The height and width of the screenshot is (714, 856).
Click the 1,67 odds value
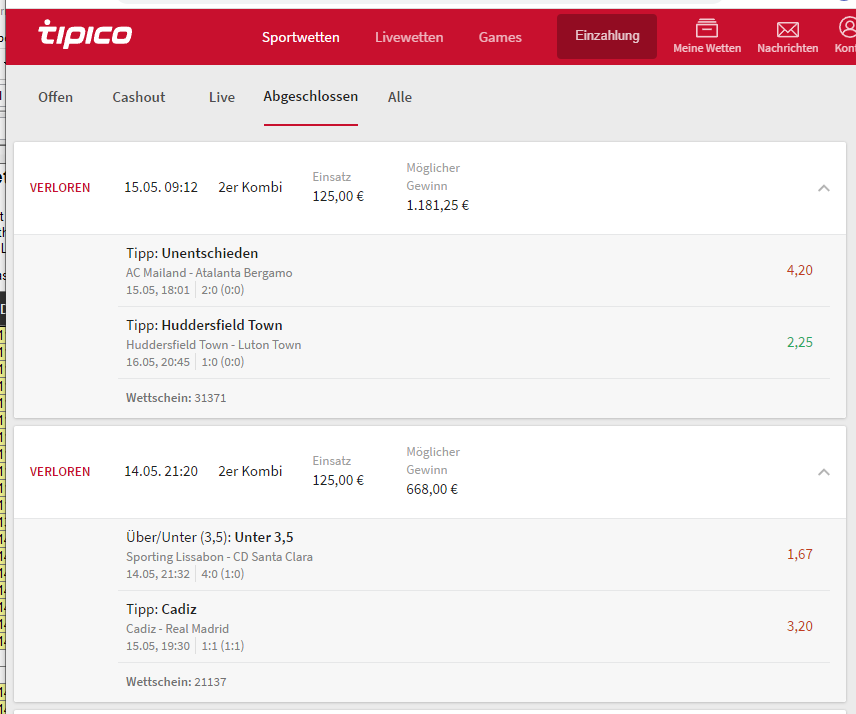click(x=799, y=554)
